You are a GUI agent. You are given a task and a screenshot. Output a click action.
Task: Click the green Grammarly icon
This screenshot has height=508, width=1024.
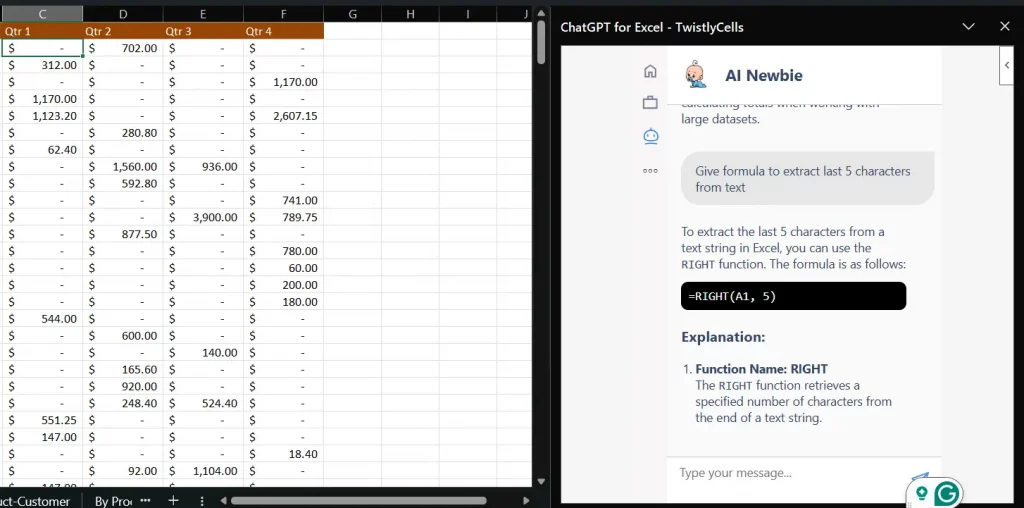point(945,493)
